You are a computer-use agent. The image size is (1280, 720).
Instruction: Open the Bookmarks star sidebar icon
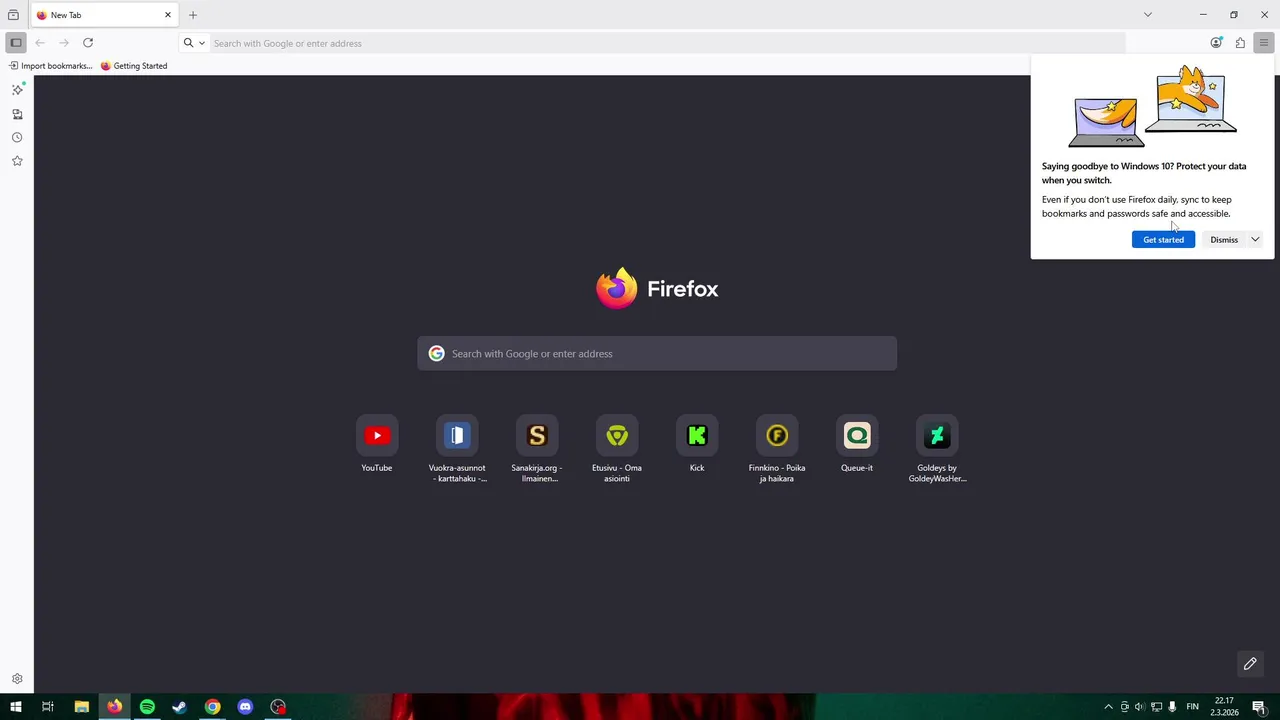coord(17,161)
